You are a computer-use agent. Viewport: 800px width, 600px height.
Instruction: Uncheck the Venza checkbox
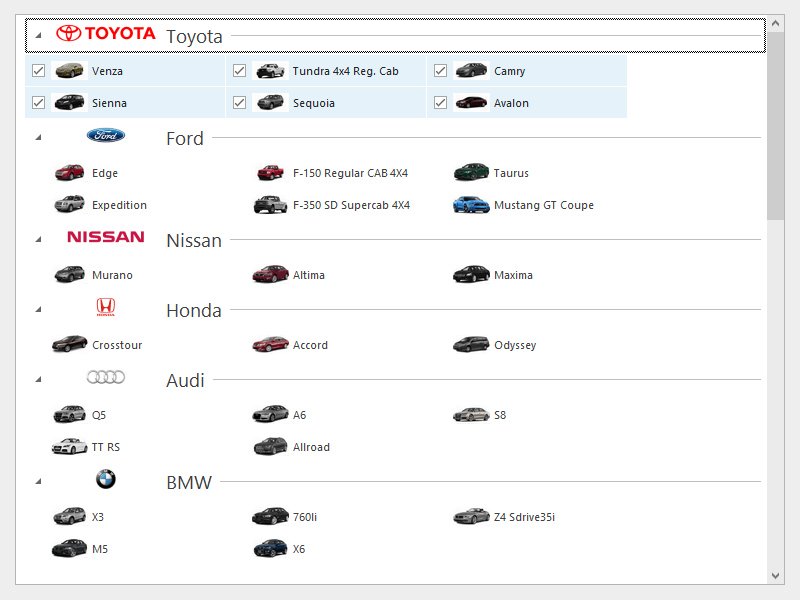click(39, 71)
